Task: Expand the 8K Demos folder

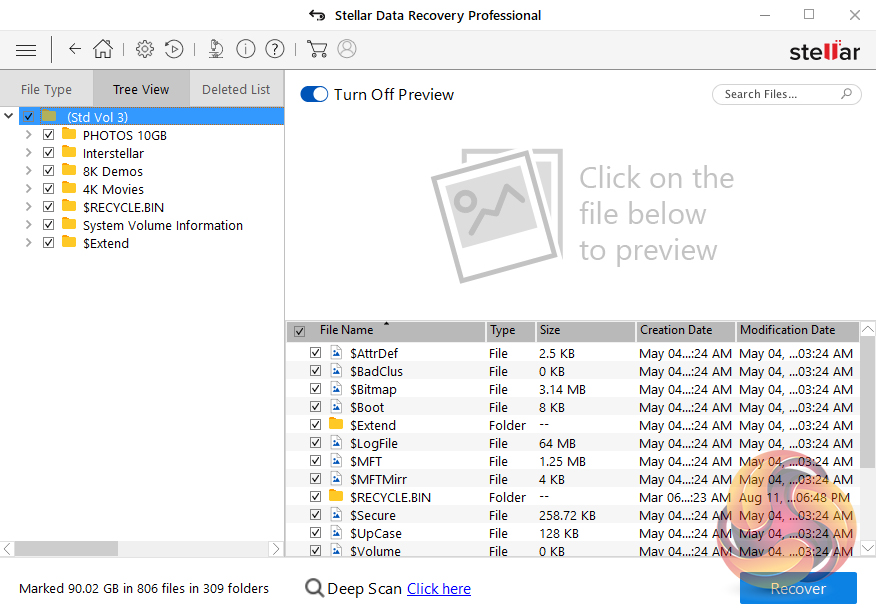Action: 28,170
